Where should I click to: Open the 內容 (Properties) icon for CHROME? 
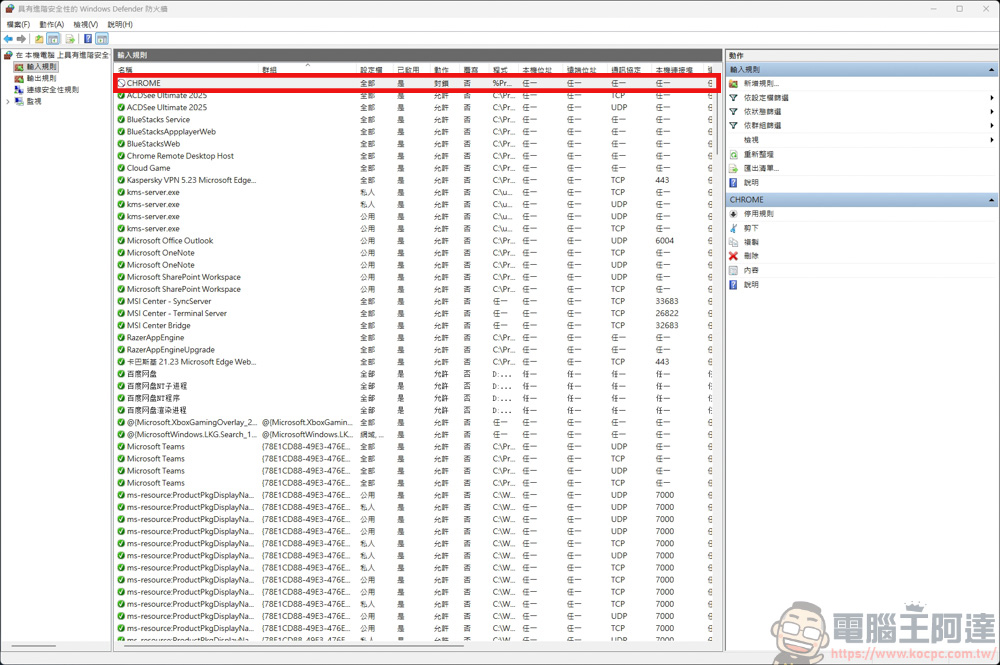(x=735, y=270)
